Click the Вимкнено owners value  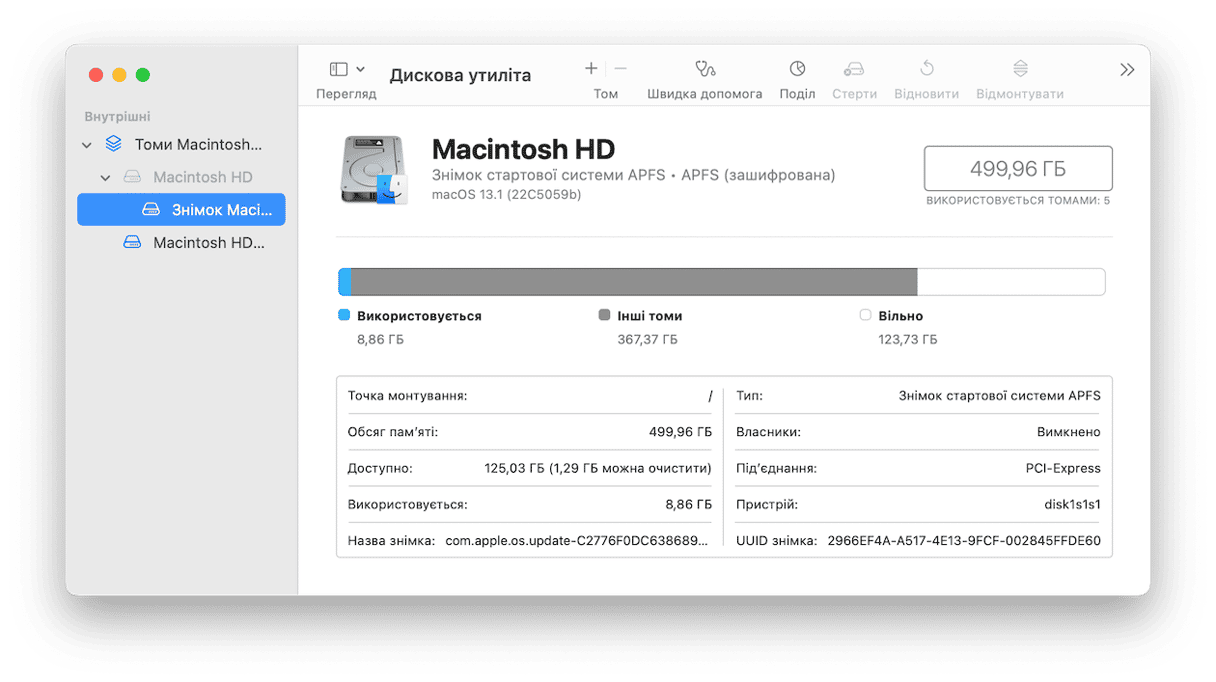point(1069,432)
